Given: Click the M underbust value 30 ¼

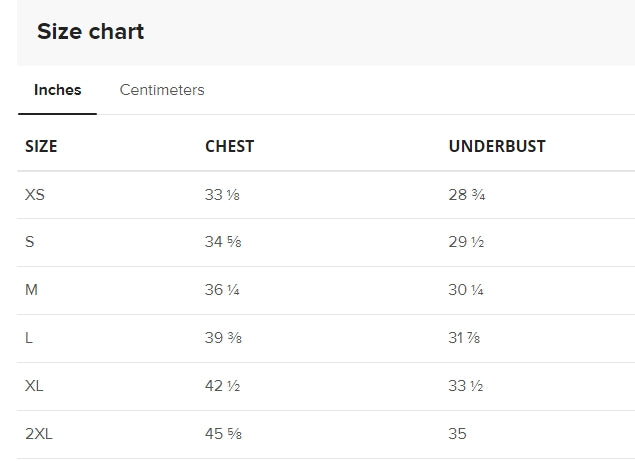Looking at the screenshot, I should tap(467, 290).
